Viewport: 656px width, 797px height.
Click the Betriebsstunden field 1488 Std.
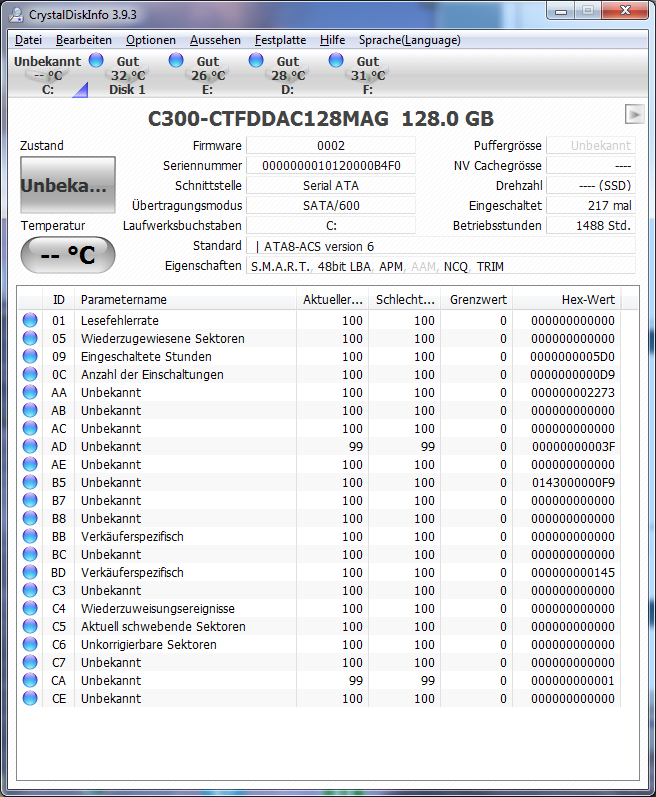591,225
